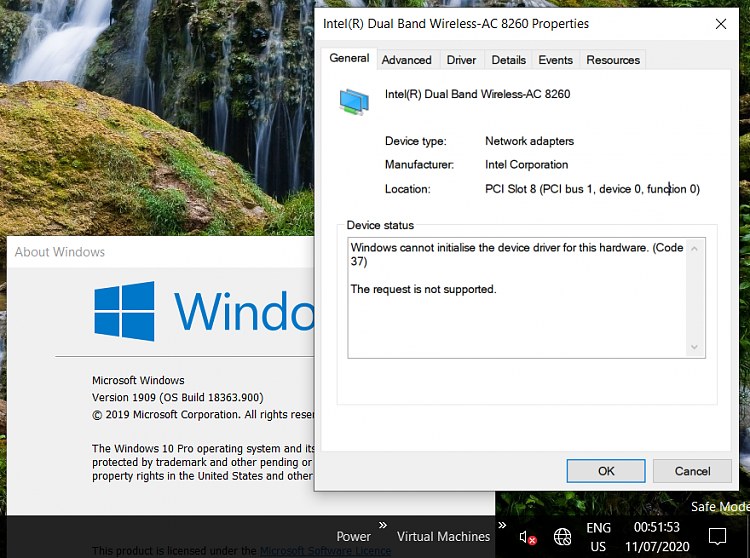
Task: Click the About Windows title bar
Action: coord(160,252)
